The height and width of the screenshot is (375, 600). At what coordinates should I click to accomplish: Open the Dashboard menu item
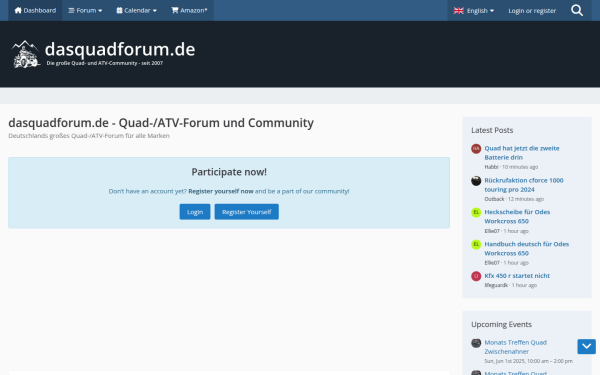point(35,10)
